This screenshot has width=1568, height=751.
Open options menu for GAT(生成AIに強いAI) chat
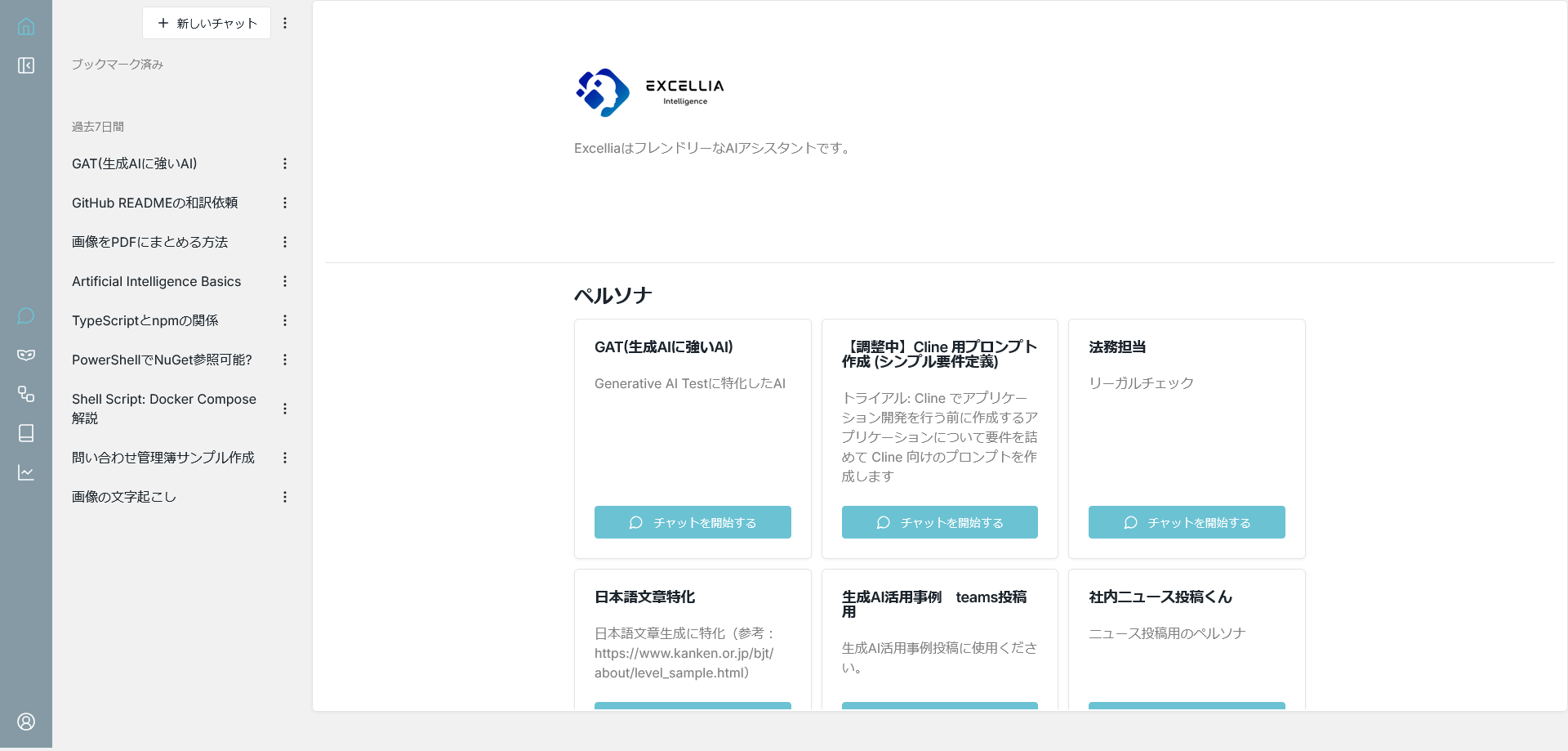[285, 163]
